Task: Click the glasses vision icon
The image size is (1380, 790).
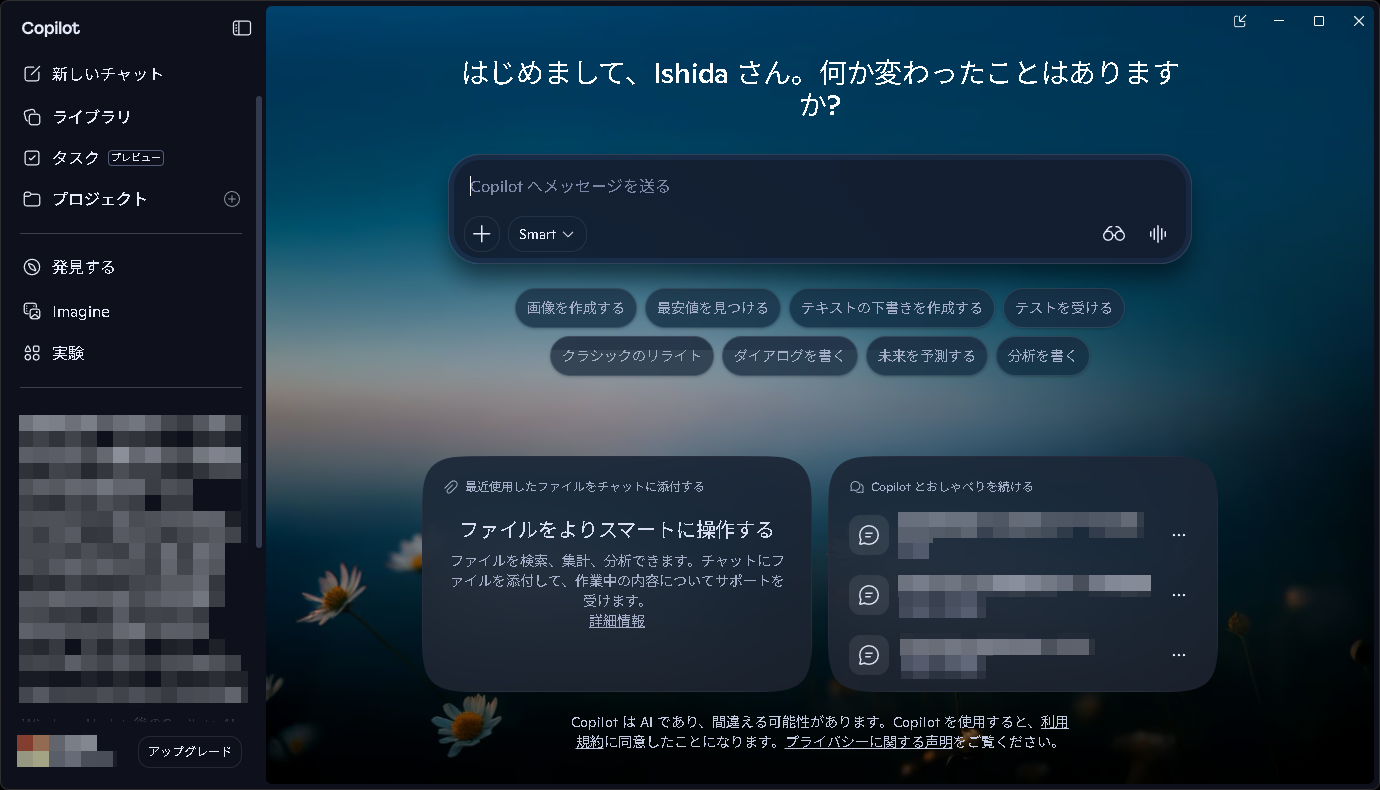Action: click(x=1114, y=234)
